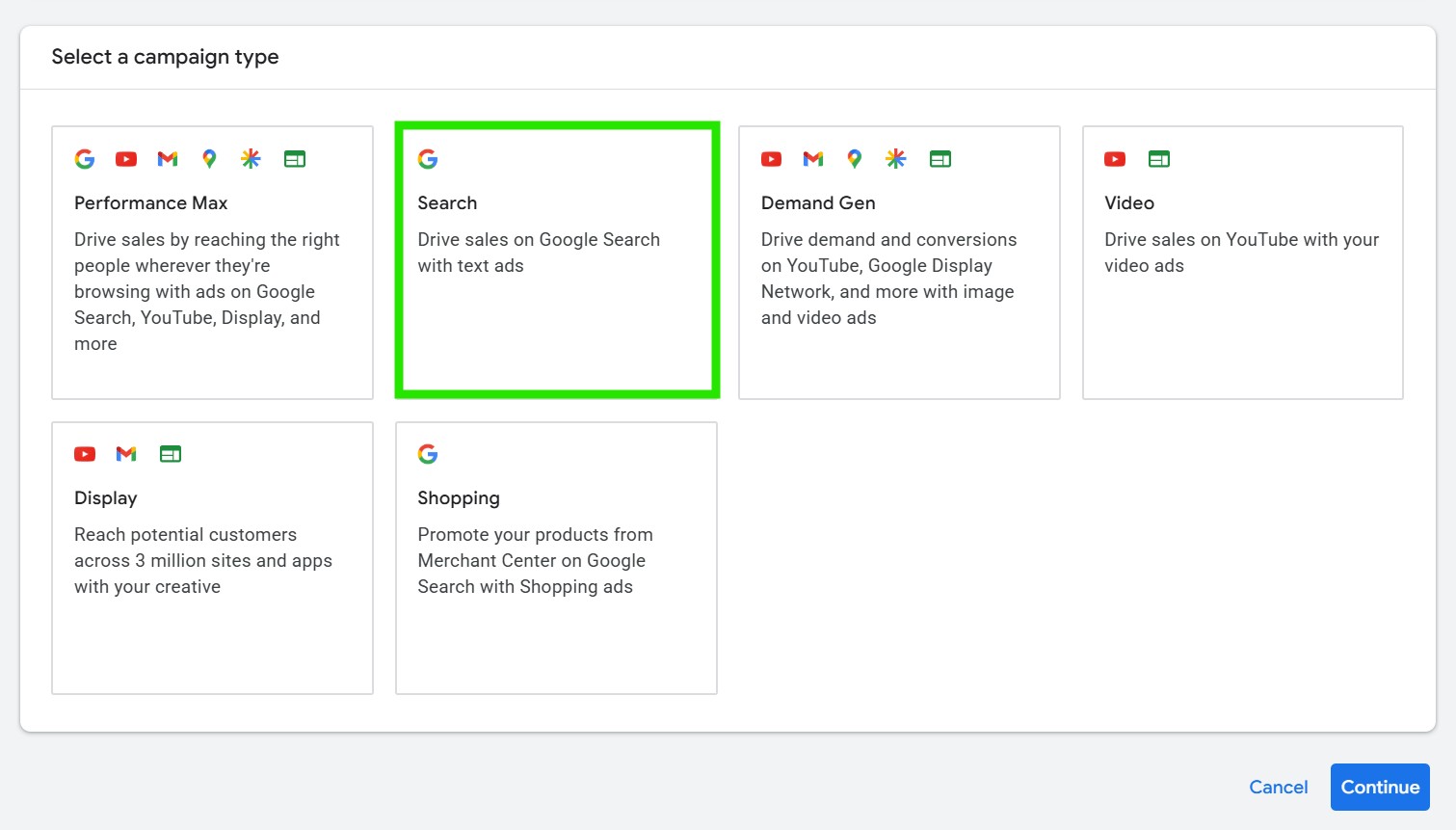The image size is (1456, 830).
Task: Click the Discover asterisk icon in Performance Max card
Action: coord(251,159)
